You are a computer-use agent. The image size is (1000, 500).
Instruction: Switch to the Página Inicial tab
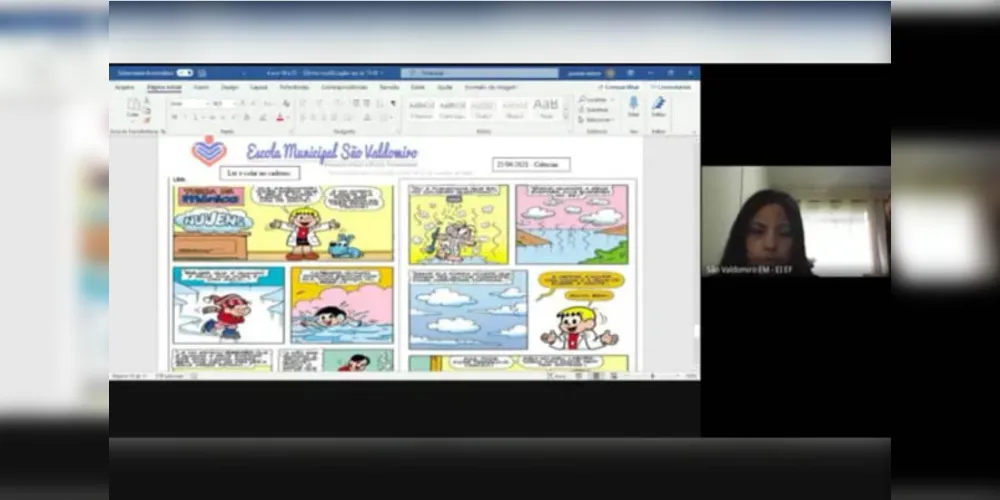pyautogui.click(x=165, y=87)
